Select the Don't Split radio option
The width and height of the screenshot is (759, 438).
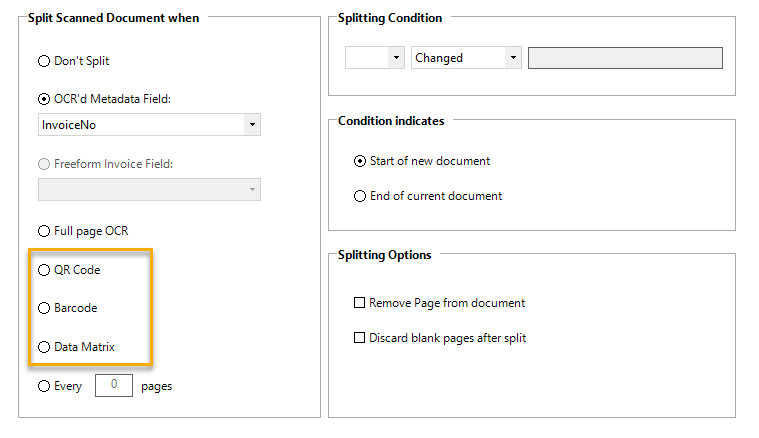click(x=43, y=61)
